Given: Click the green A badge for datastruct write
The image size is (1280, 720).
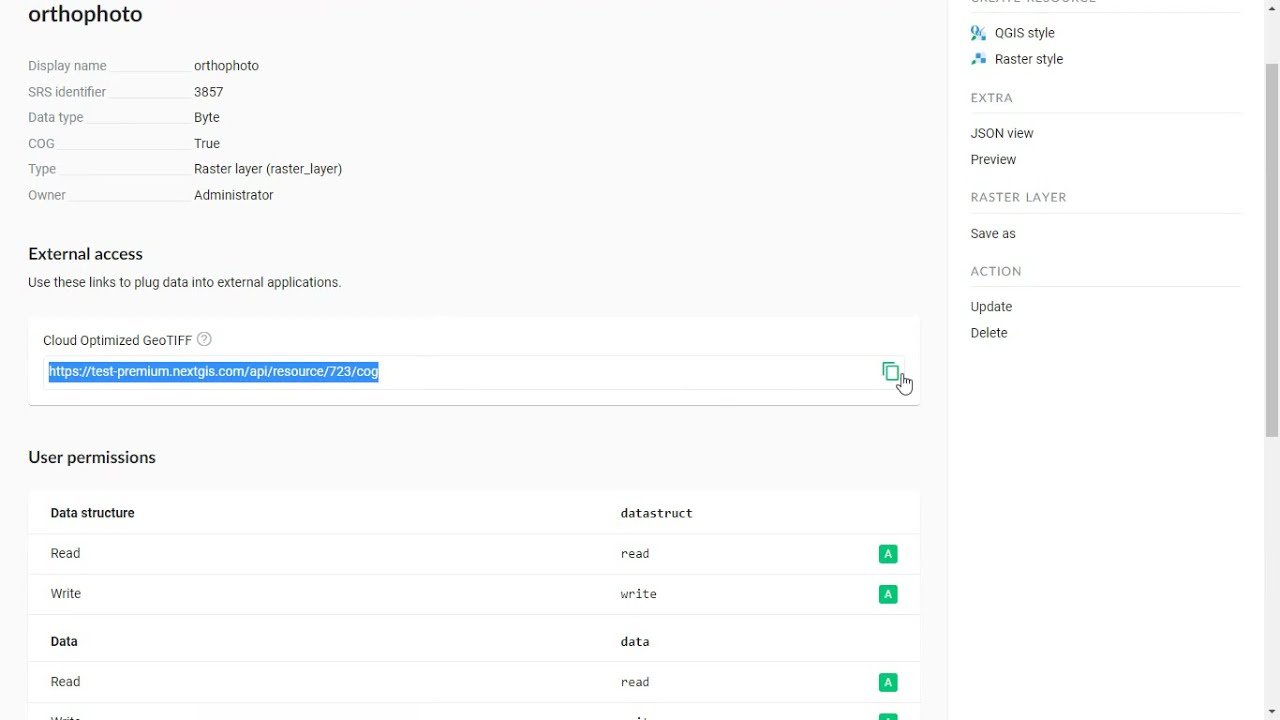Looking at the screenshot, I should [888, 594].
